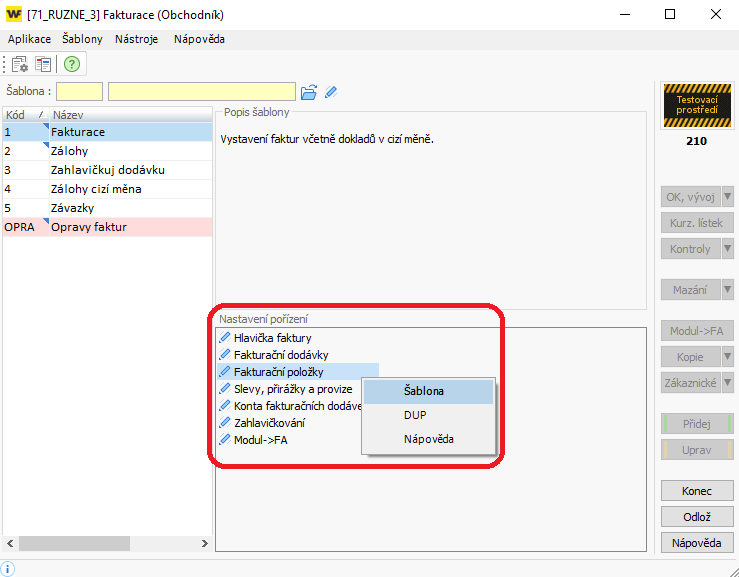
Task: Select Fakturační dodávky setting item
Action: 281,355
